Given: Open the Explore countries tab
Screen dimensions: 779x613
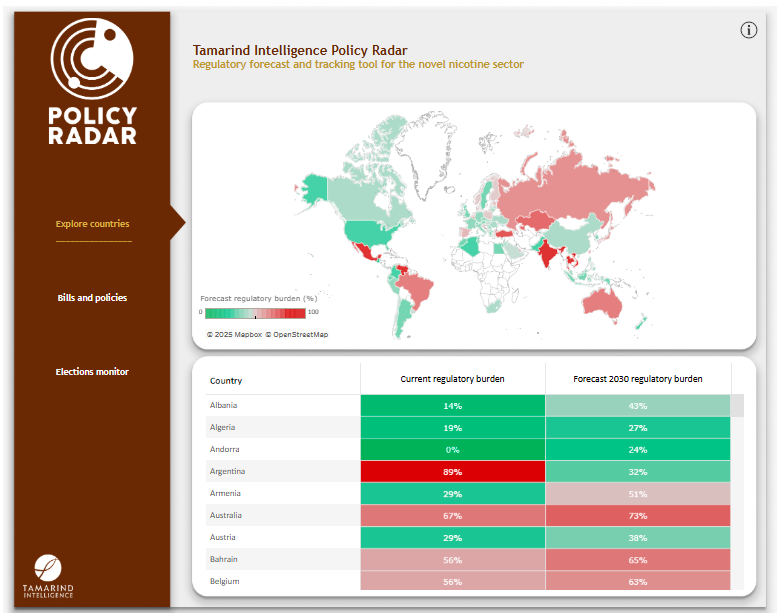Looking at the screenshot, I should [92, 224].
